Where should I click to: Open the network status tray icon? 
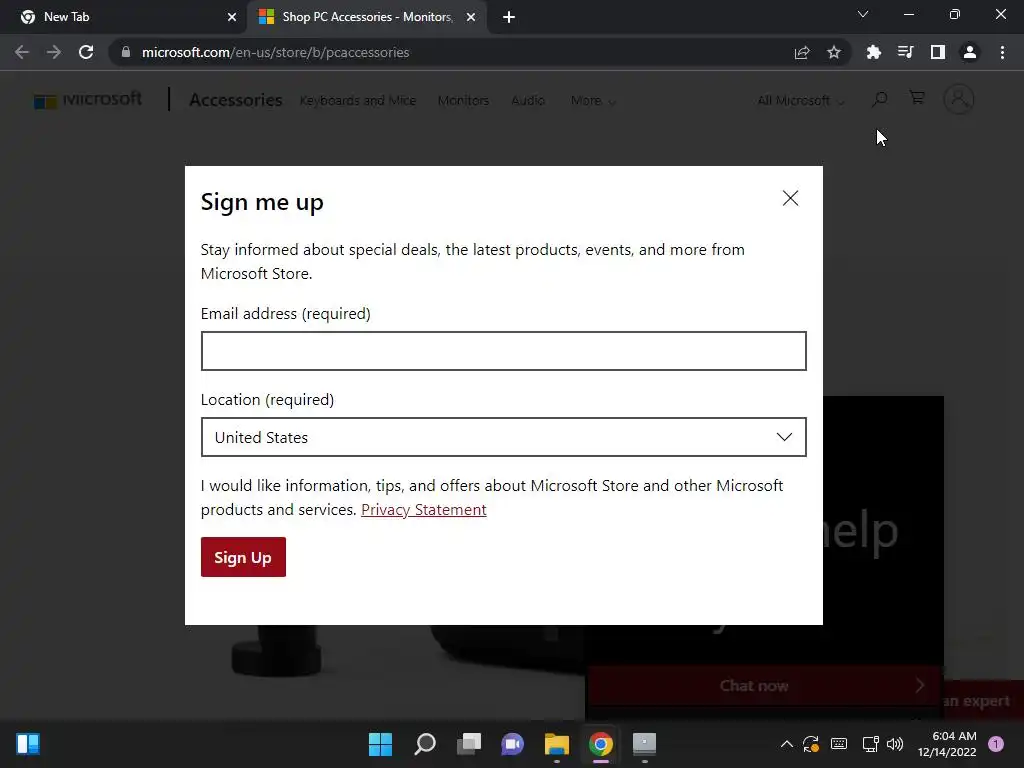coord(870,744)
